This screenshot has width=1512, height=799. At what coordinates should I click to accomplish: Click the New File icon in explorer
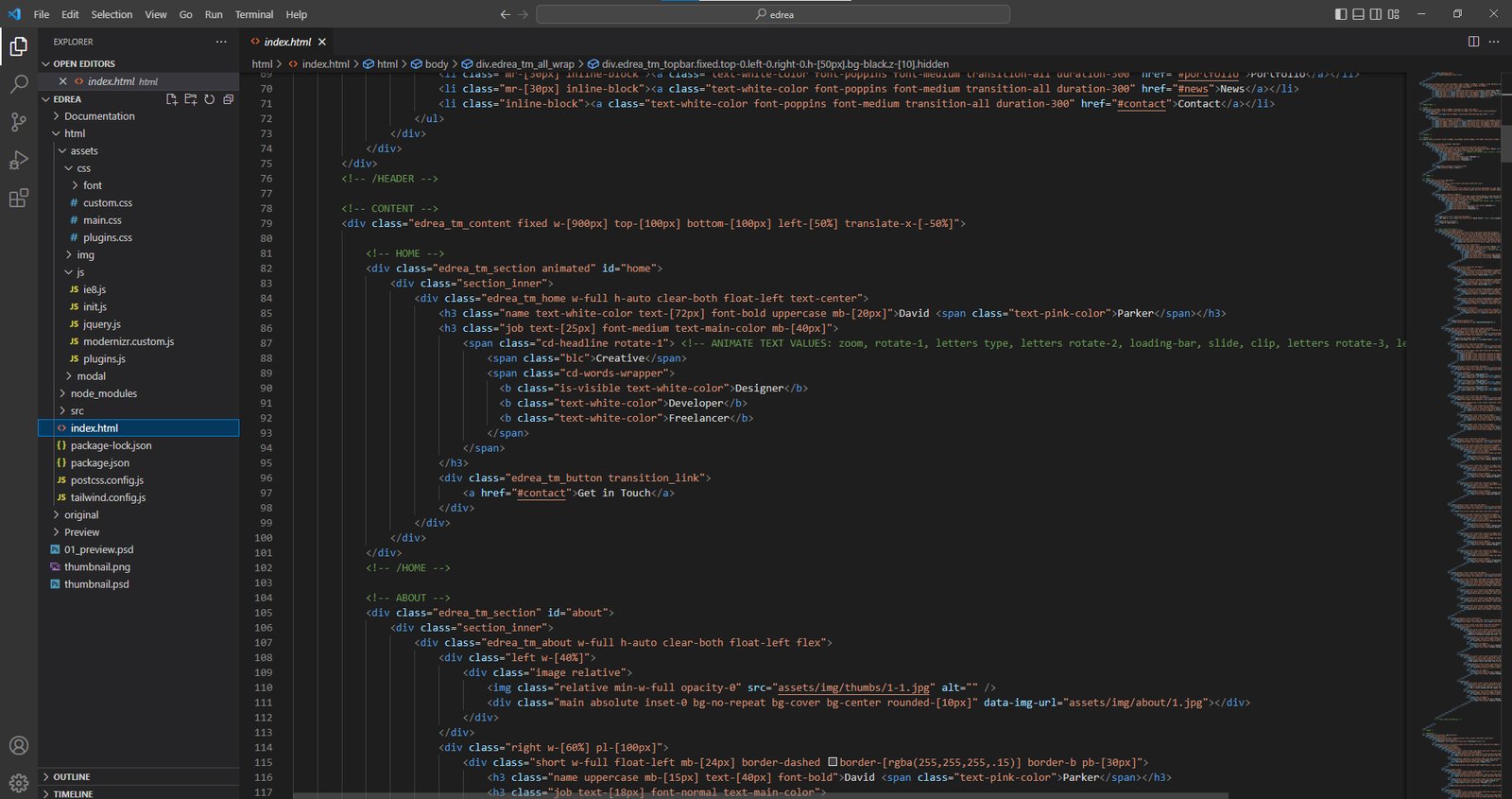pyautogui.click(x=172, y=99)
